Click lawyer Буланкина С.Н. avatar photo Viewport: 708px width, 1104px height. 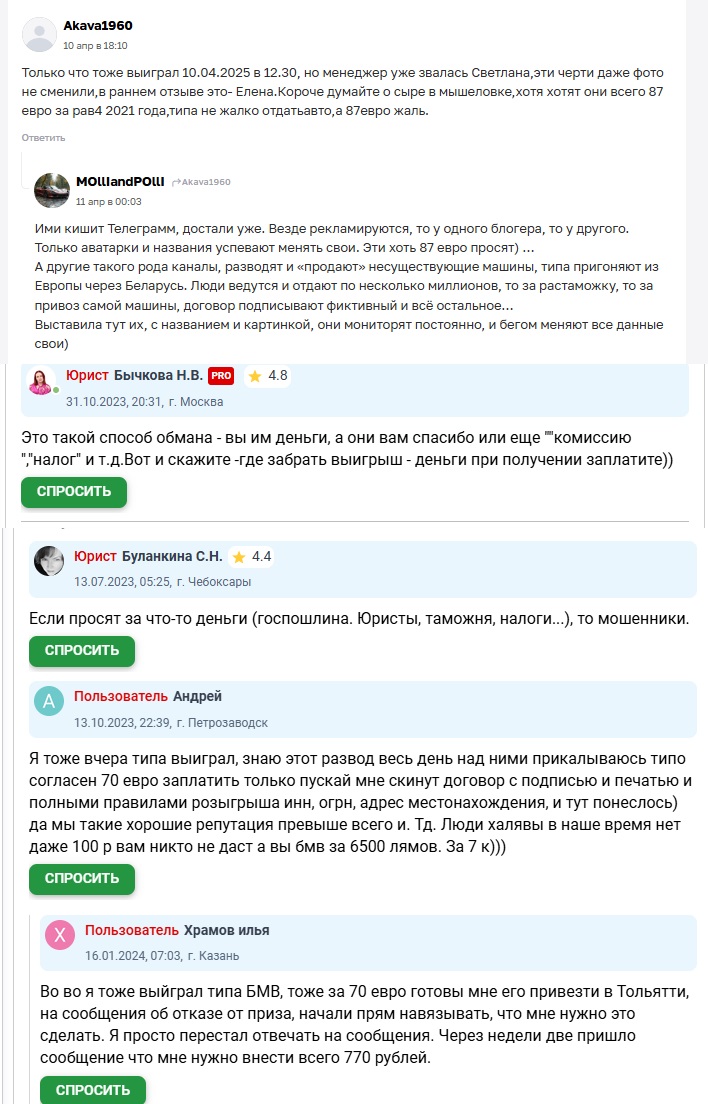point(49,561)
